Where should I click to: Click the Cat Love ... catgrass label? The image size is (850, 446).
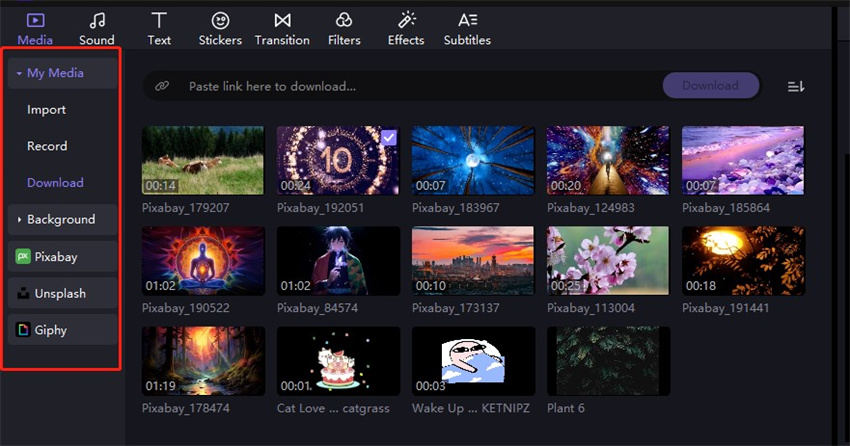click(333, 408)
